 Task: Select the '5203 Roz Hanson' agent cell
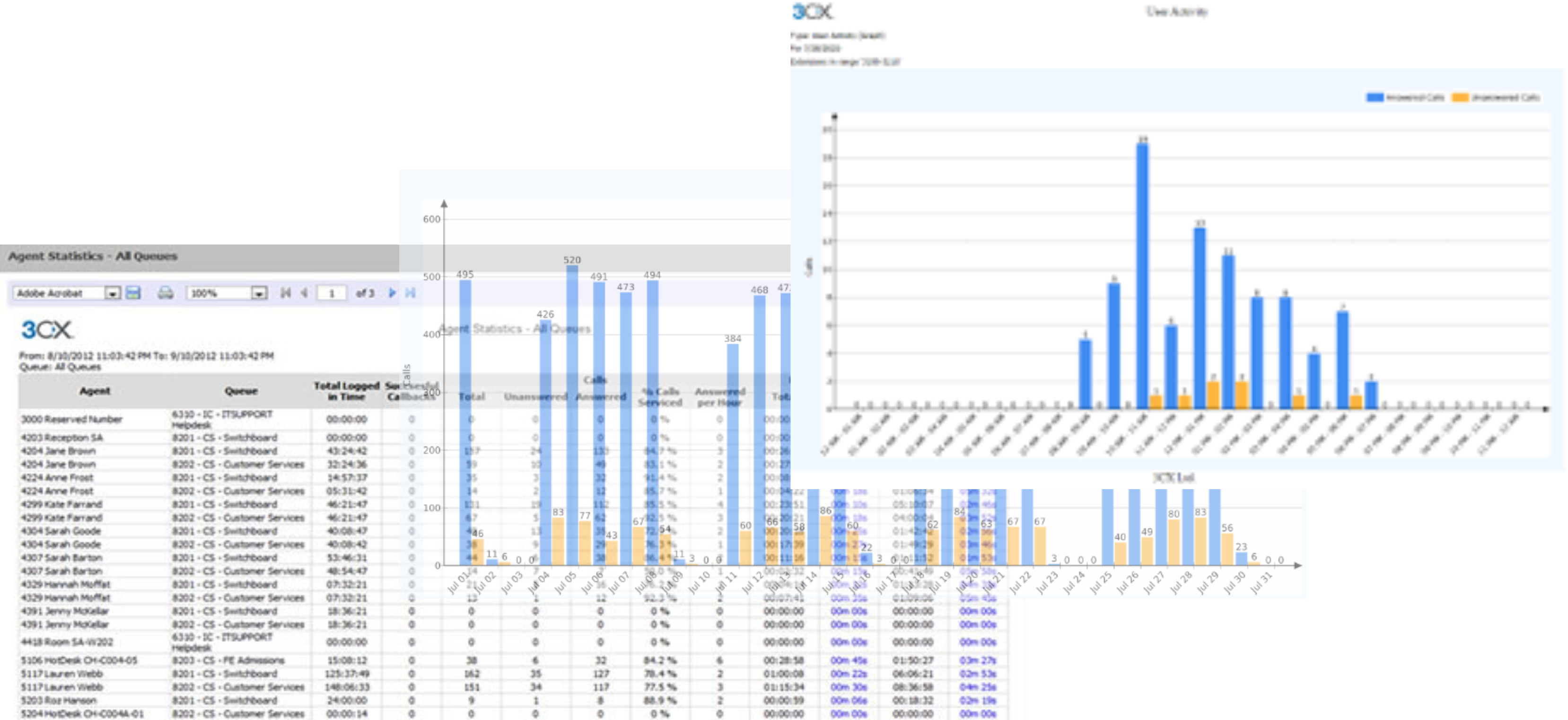pyautogui.click(x=59, y=701)
